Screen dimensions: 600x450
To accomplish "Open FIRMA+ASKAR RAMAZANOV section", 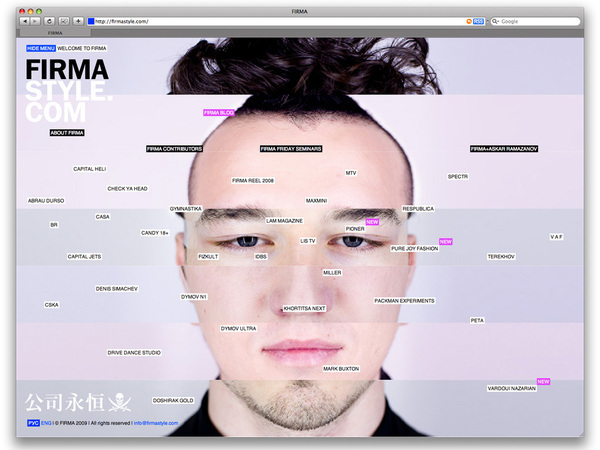I will point(504,149).
